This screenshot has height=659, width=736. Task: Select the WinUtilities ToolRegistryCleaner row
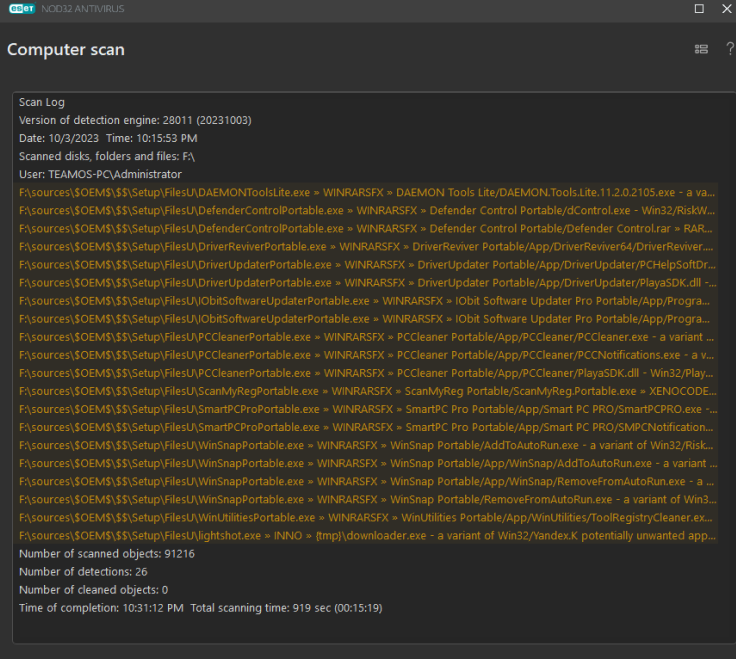(x=367, y=518)
